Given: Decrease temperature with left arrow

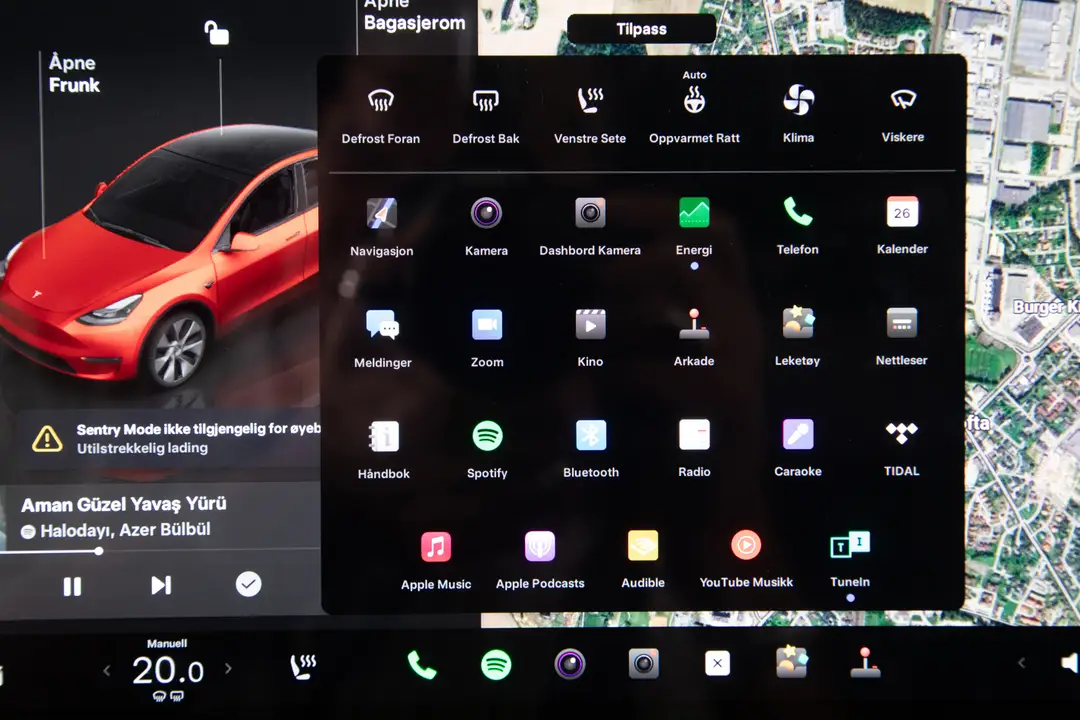Looking at the screenshot, I should (107, 670).
